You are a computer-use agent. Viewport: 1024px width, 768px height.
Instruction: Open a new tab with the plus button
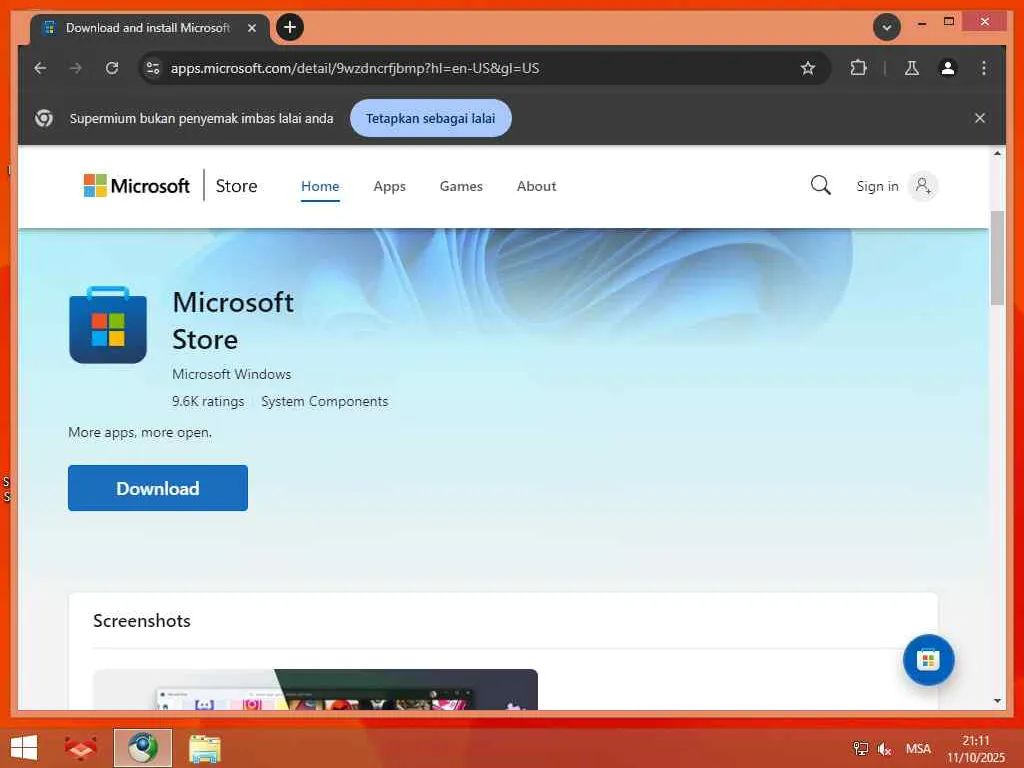click(x=290, y=27)
